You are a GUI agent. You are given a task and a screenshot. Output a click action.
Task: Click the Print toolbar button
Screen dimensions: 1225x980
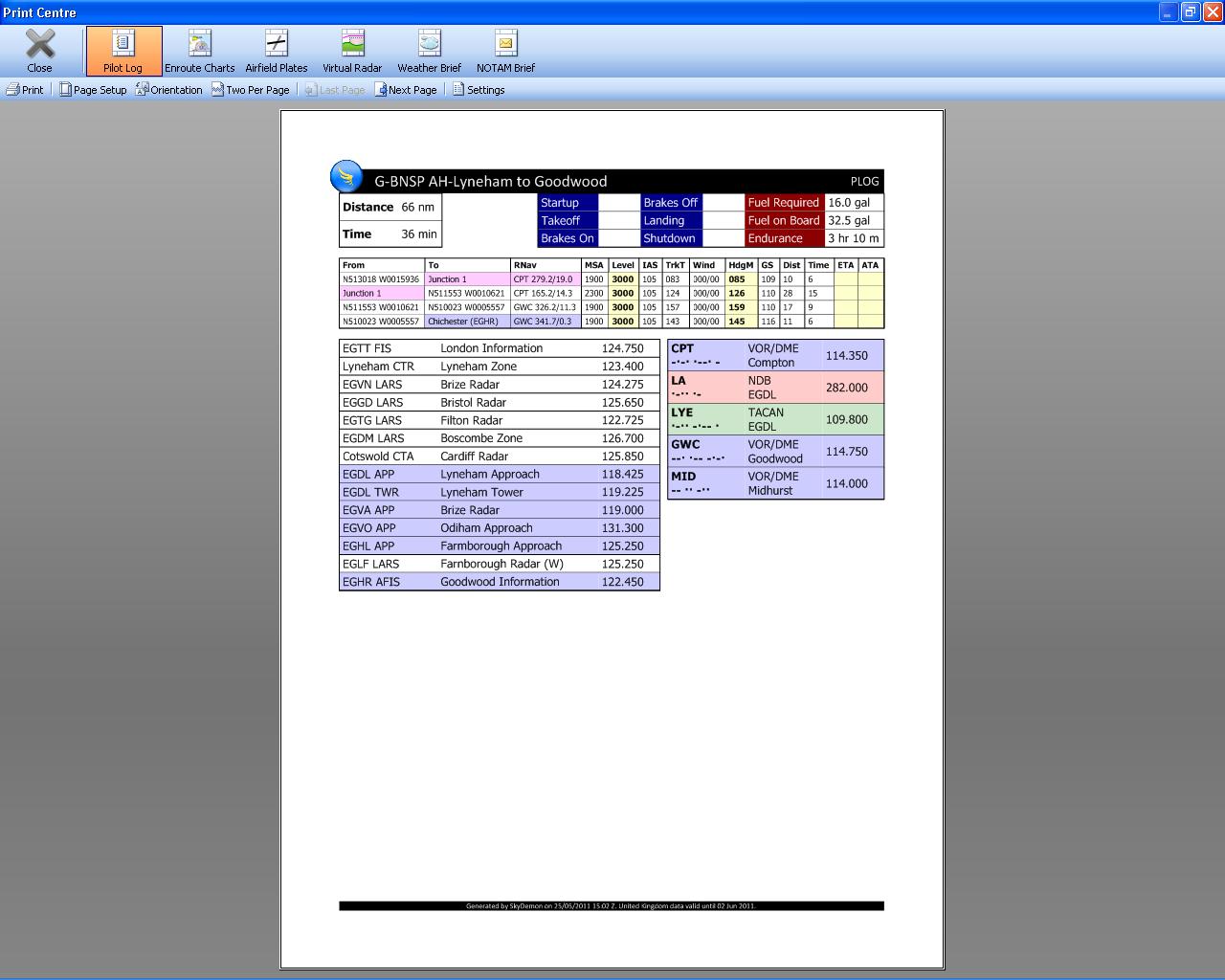click(x=25, y=90)
